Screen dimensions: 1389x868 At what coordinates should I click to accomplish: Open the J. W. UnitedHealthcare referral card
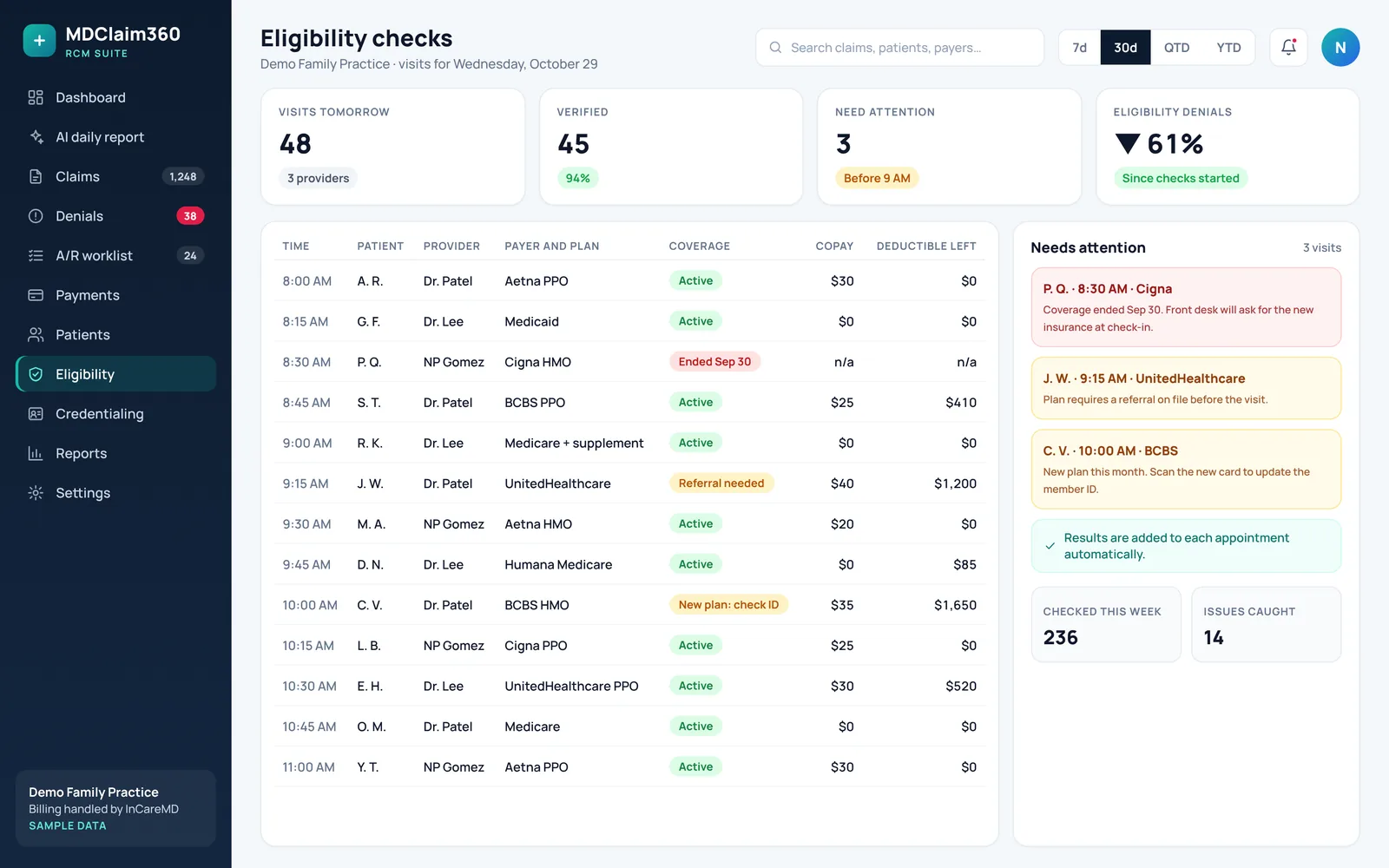click(x=1186, y=388)
